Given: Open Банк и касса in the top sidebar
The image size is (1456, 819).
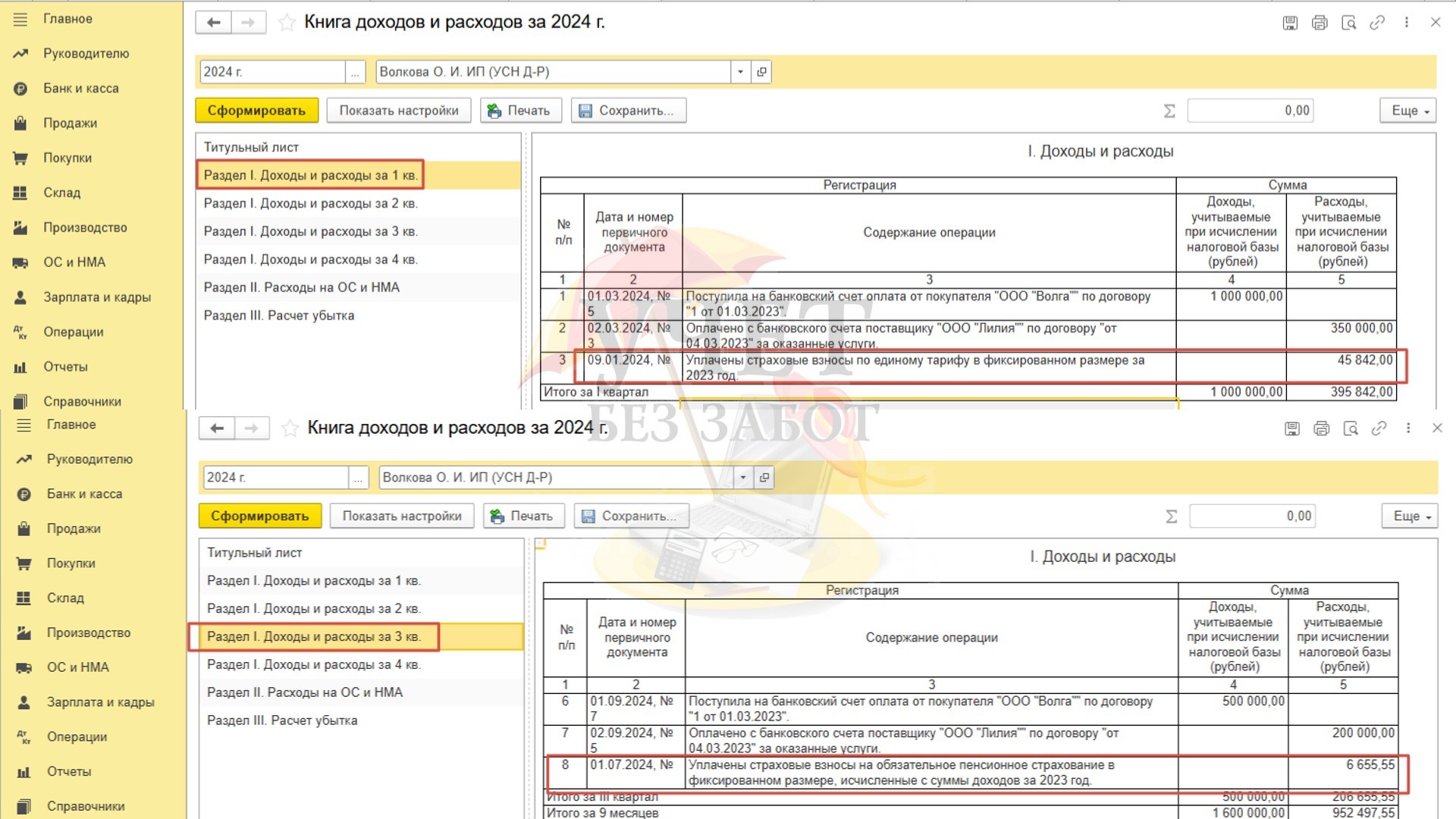Looking at the screenshot, I should click(x=80, y=89).
